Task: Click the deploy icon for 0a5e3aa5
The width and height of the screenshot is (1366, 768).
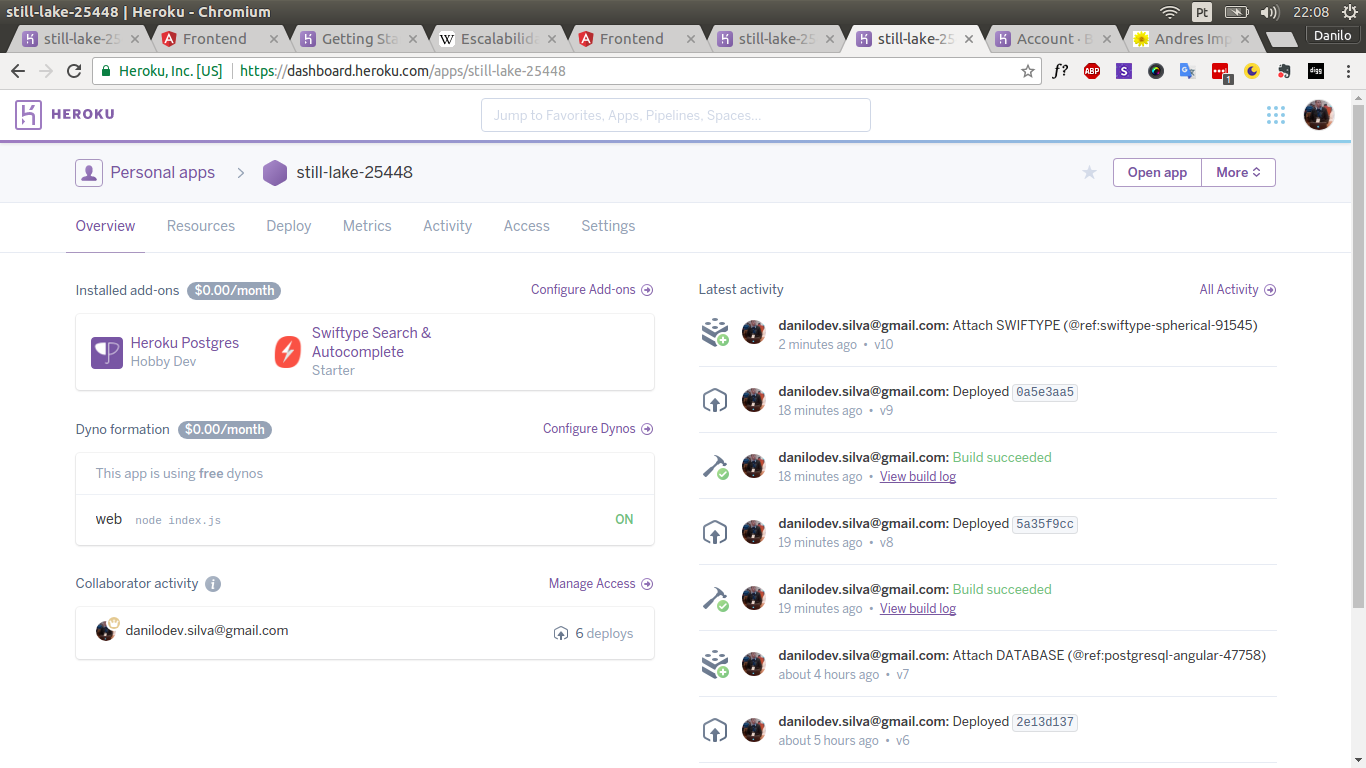Action: [x=714, y=400]
